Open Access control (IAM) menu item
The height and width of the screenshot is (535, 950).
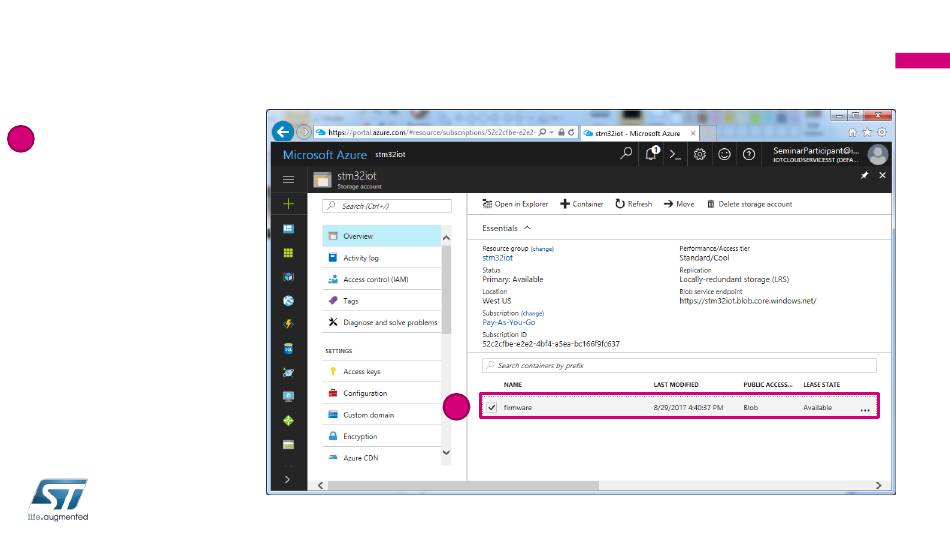click(x=382, y=279)
